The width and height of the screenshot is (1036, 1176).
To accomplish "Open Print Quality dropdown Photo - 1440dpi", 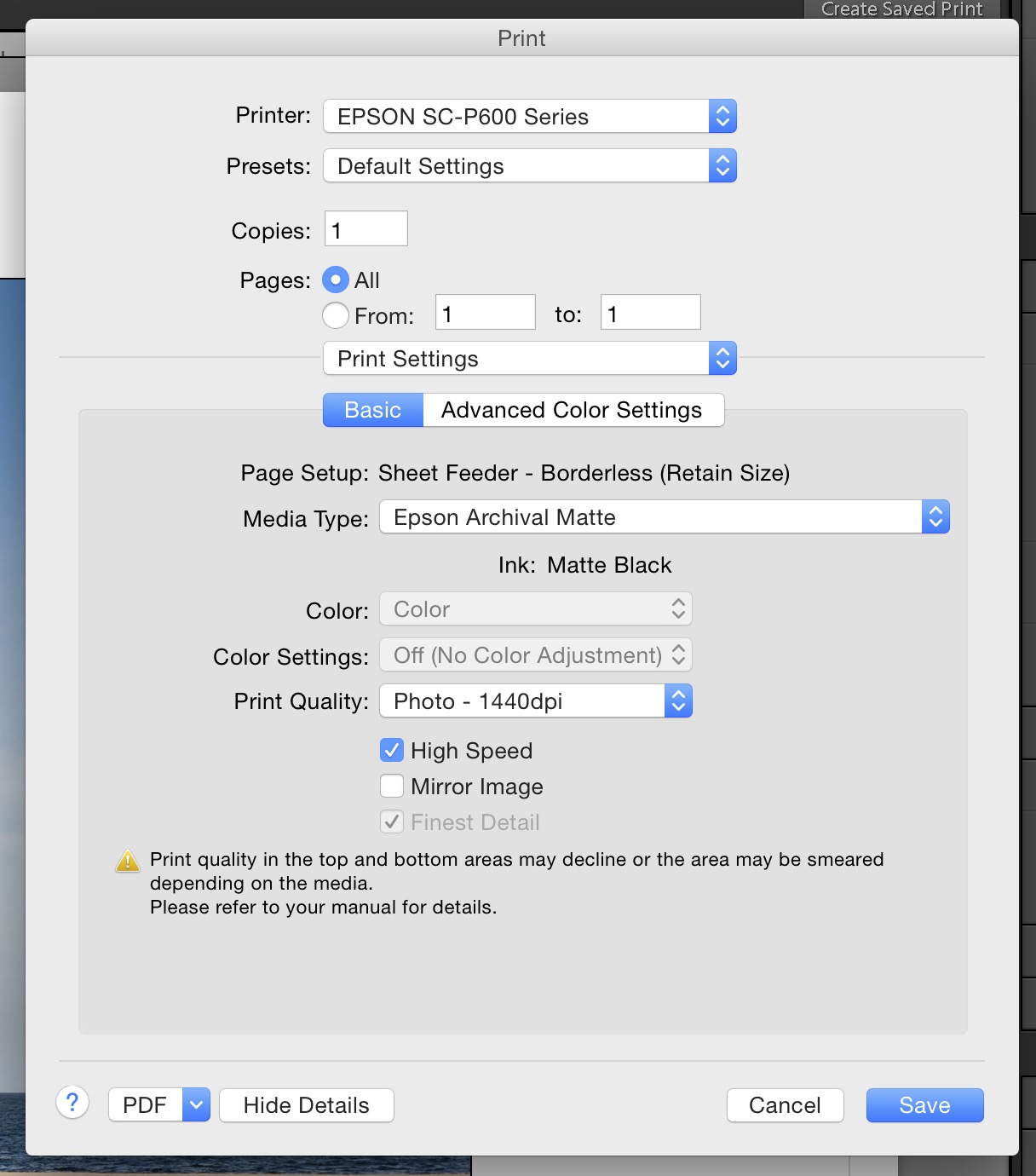I will [x=536, y=700].
